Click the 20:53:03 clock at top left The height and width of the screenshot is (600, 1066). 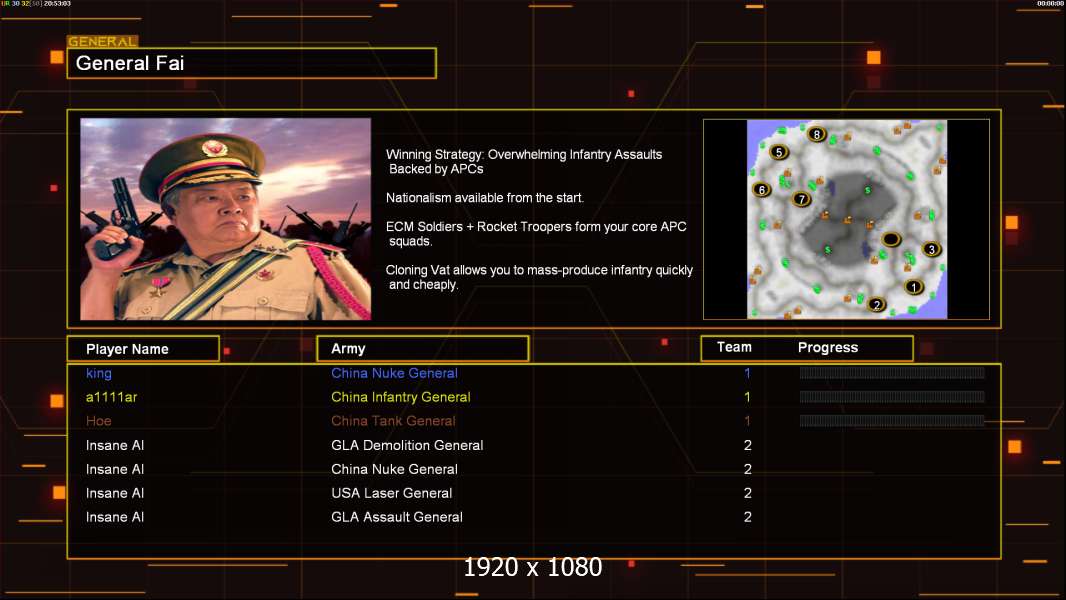pos(57,3)
